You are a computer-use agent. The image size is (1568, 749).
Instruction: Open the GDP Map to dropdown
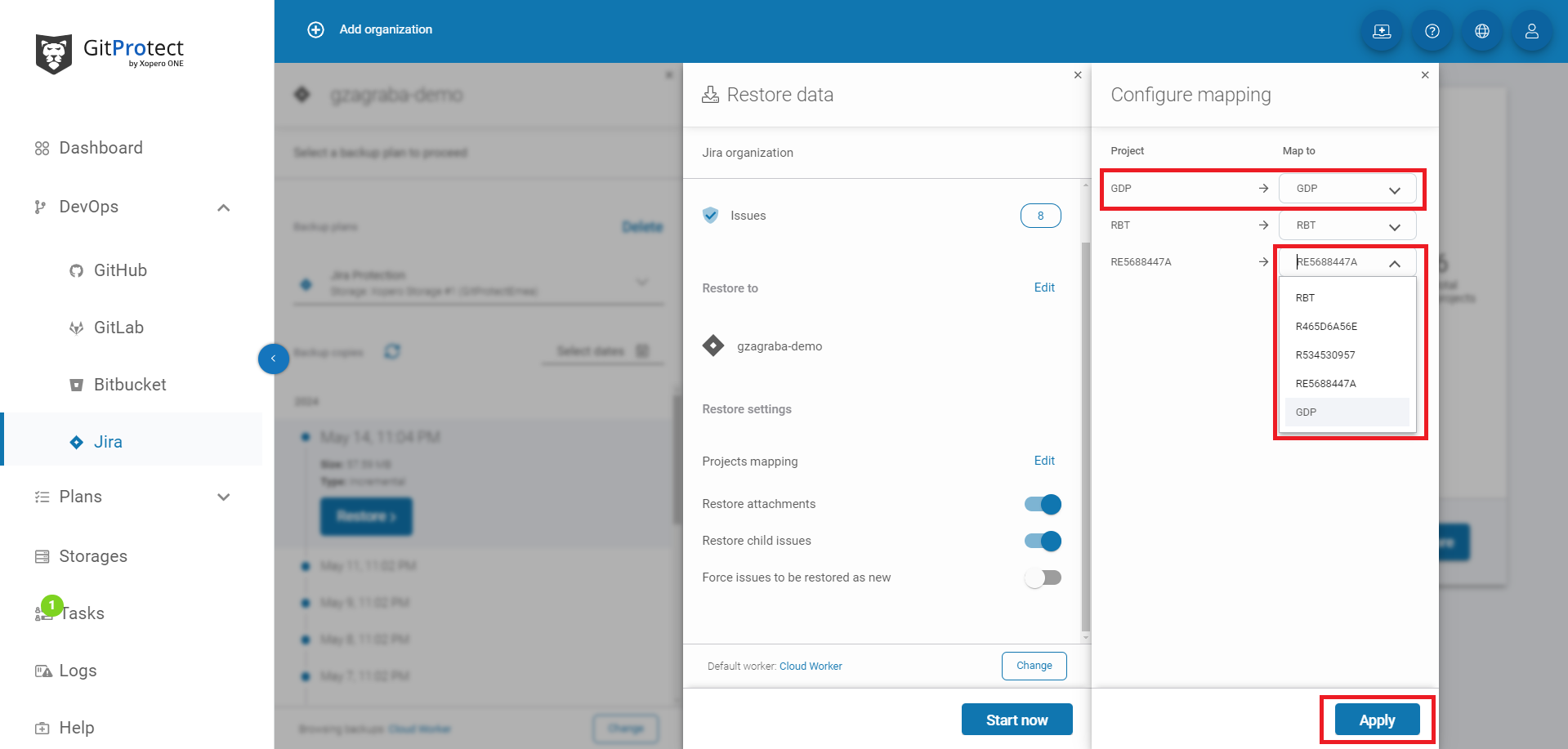pos(1347,189)
